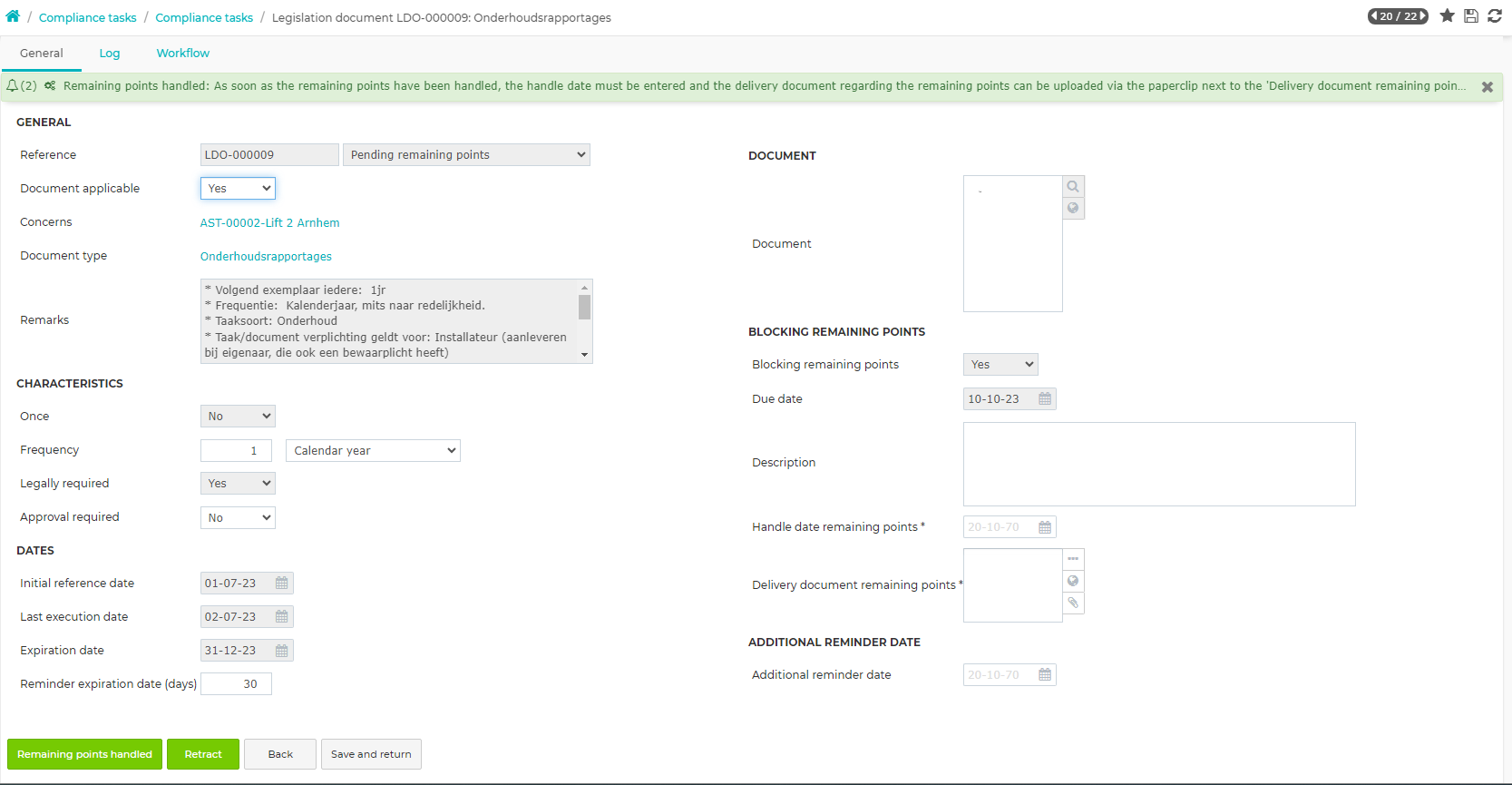
Task: Click the Description text area
Action: (x=1159, y=464)
